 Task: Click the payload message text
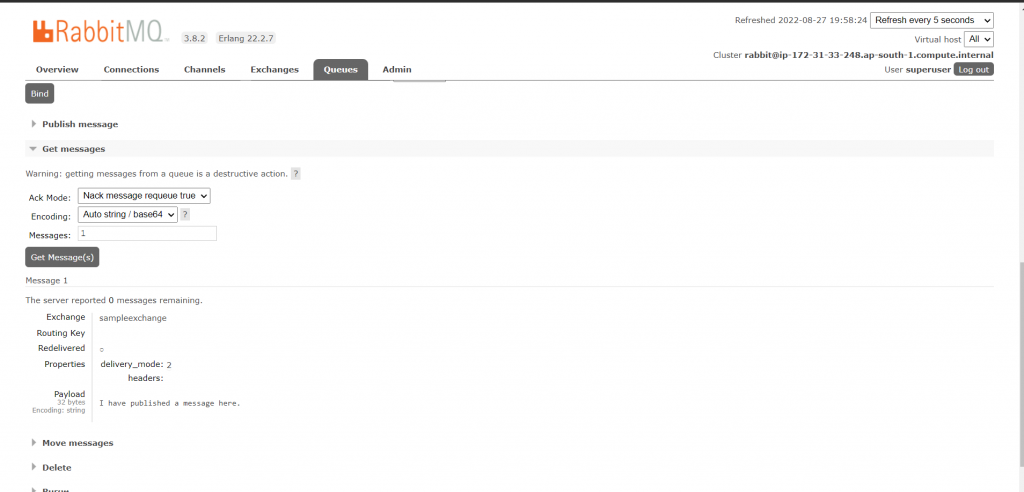click(170, 403)
